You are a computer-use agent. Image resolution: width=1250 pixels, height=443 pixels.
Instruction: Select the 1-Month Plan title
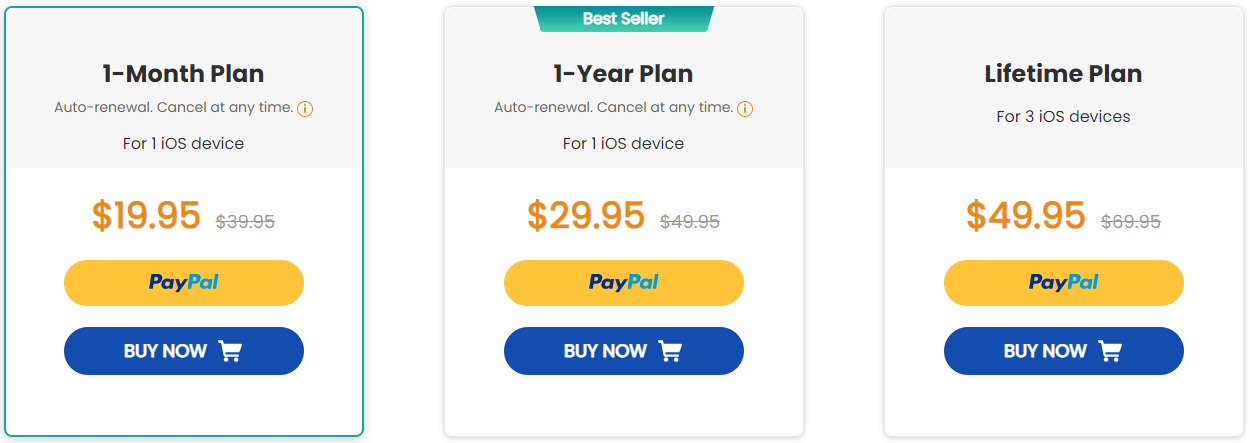coord(184,74)
